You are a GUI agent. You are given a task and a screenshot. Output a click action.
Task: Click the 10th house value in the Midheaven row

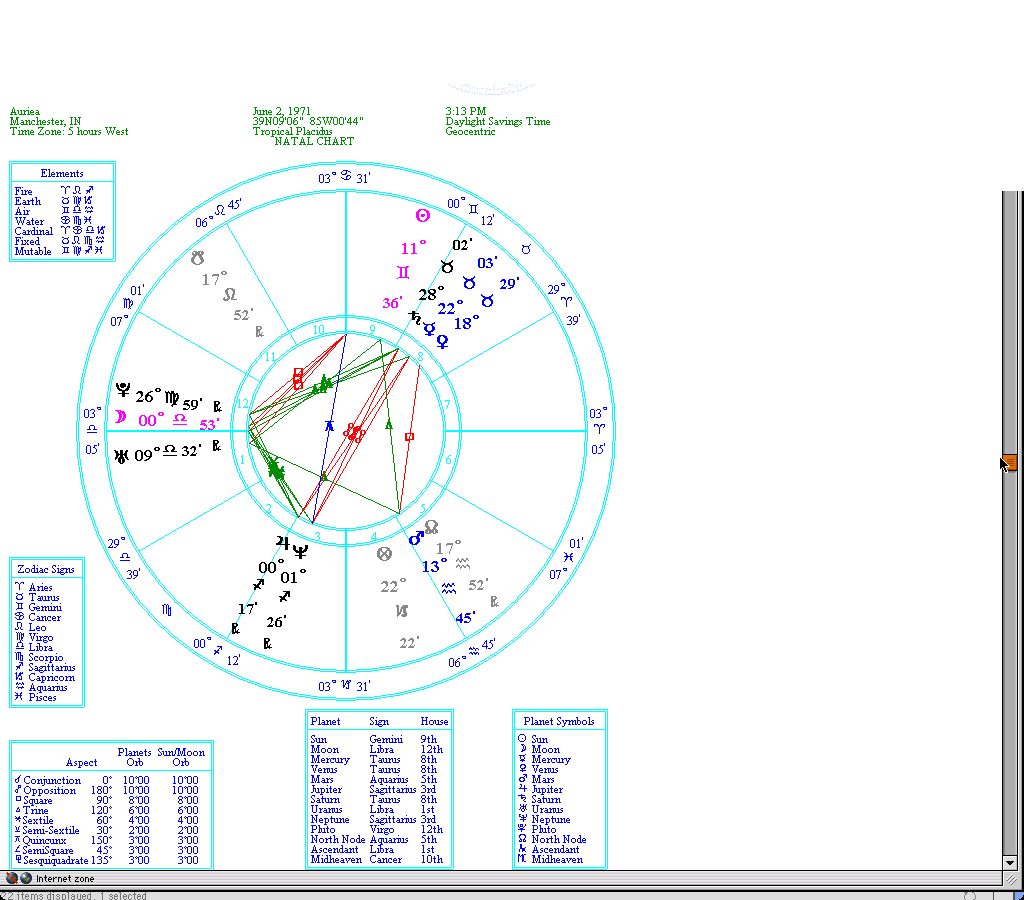(432, 860)
